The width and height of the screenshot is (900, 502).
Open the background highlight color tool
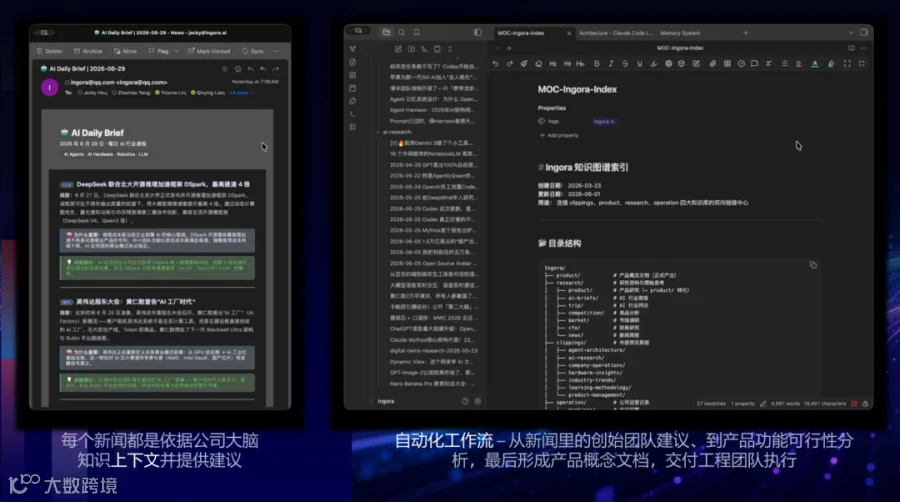831,64
